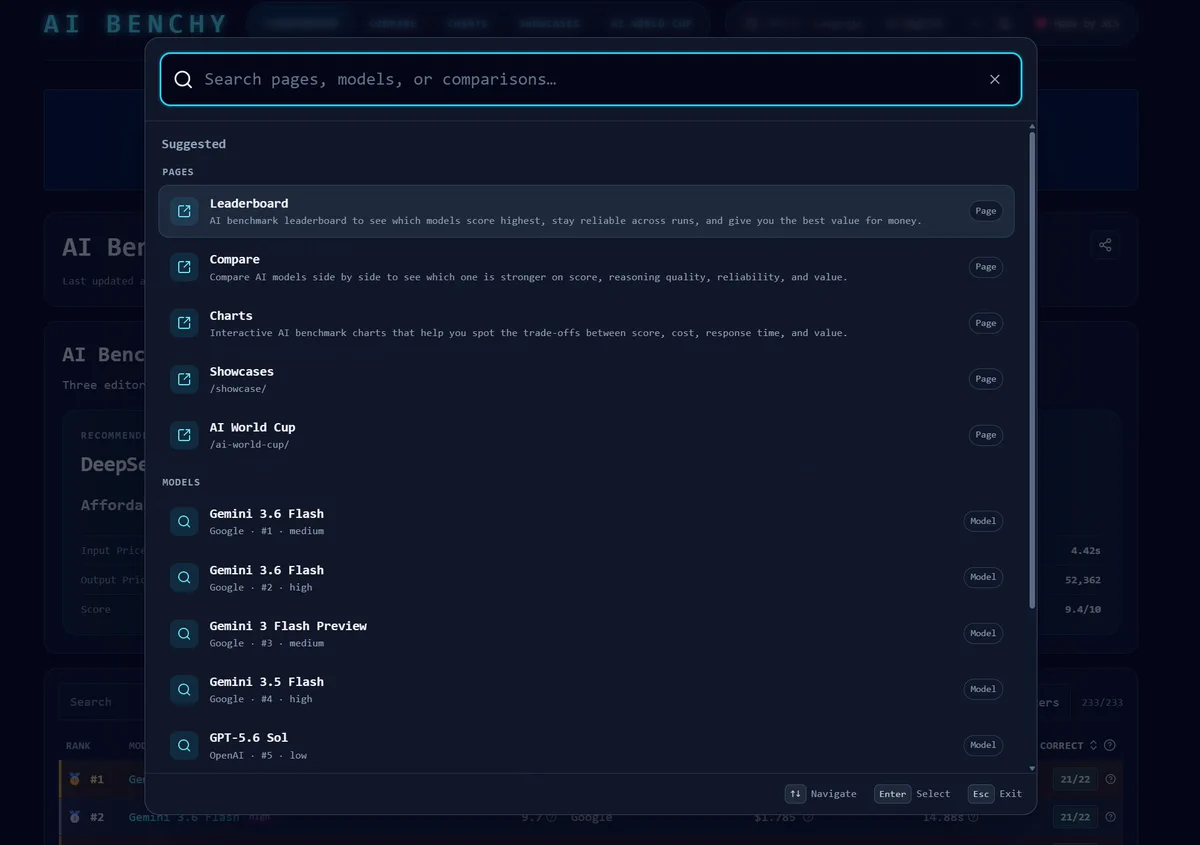Click the search icon beside GPT-5.6 Sol
The width and height of the screenshot is (1200, 845).
pos(184,745)
